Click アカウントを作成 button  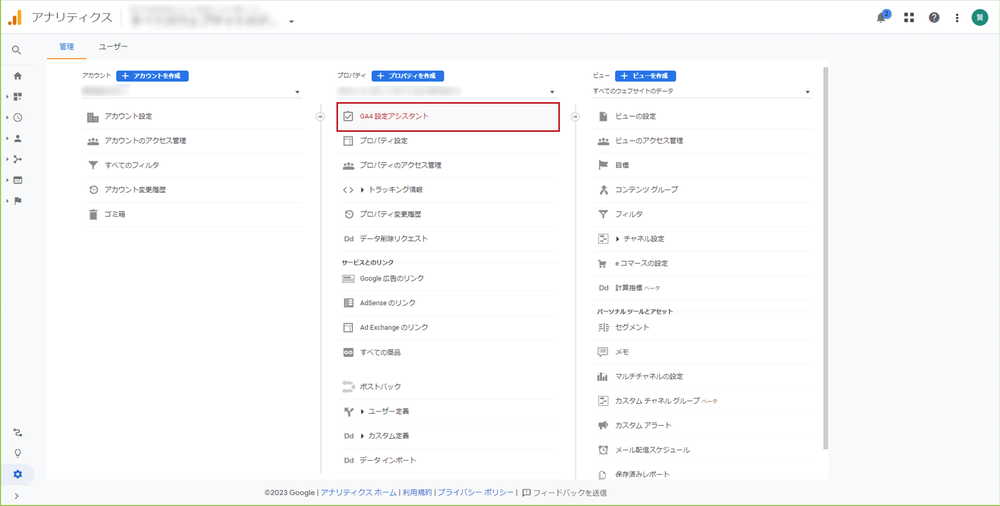[x=152, y=76]
